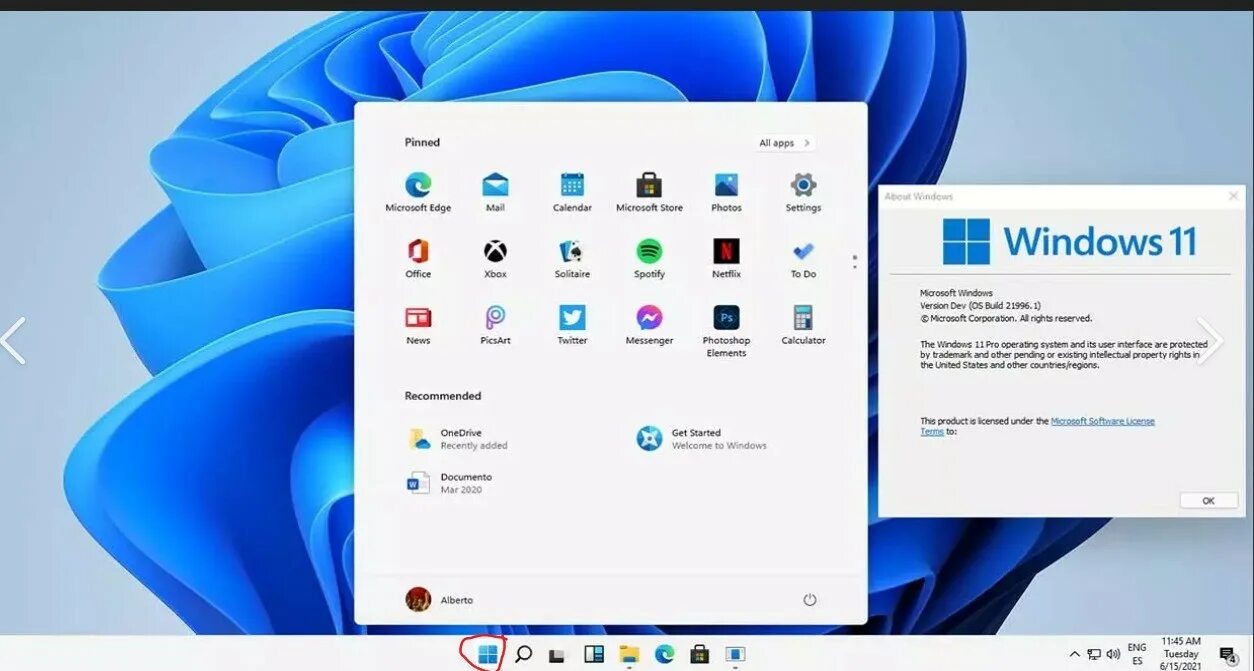The height and width of the screenshot is (671, 1254).
Task: Click the Pinned section heading
Action: tap(422, 142)
